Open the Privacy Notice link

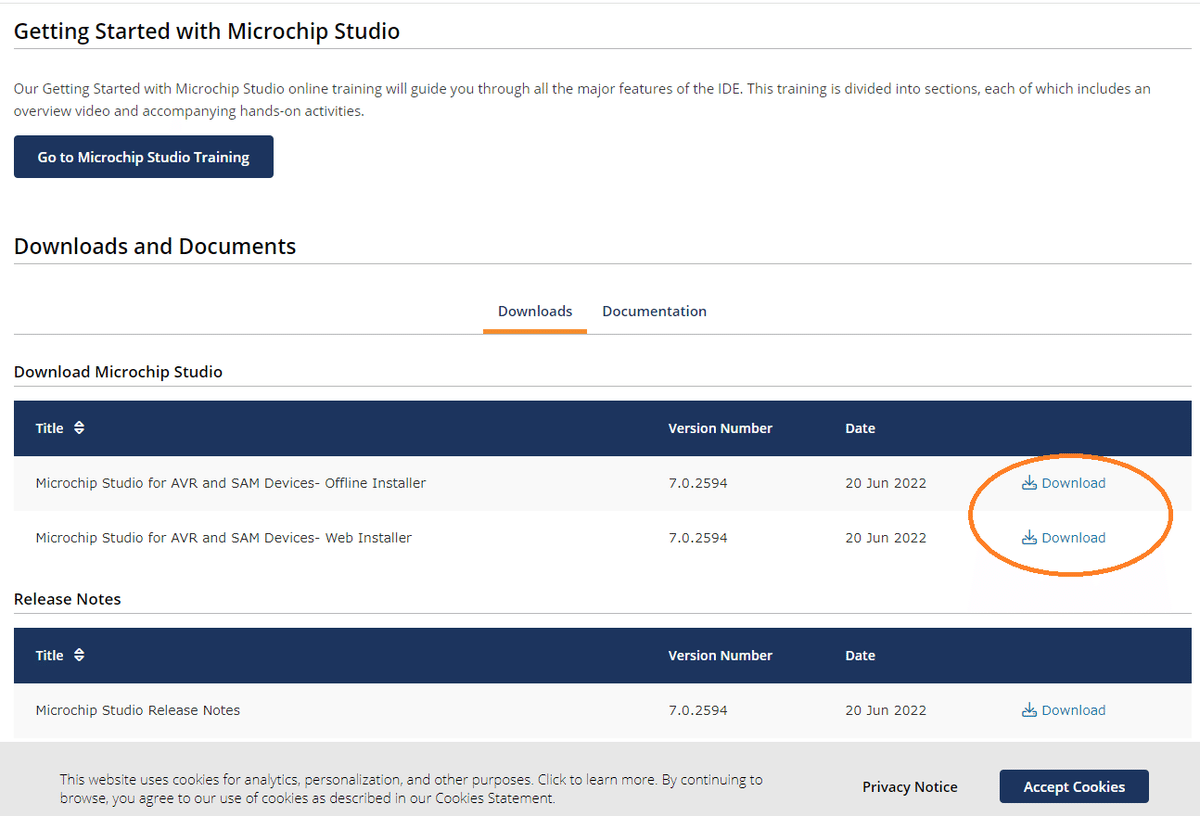click(x=910, y=787)
